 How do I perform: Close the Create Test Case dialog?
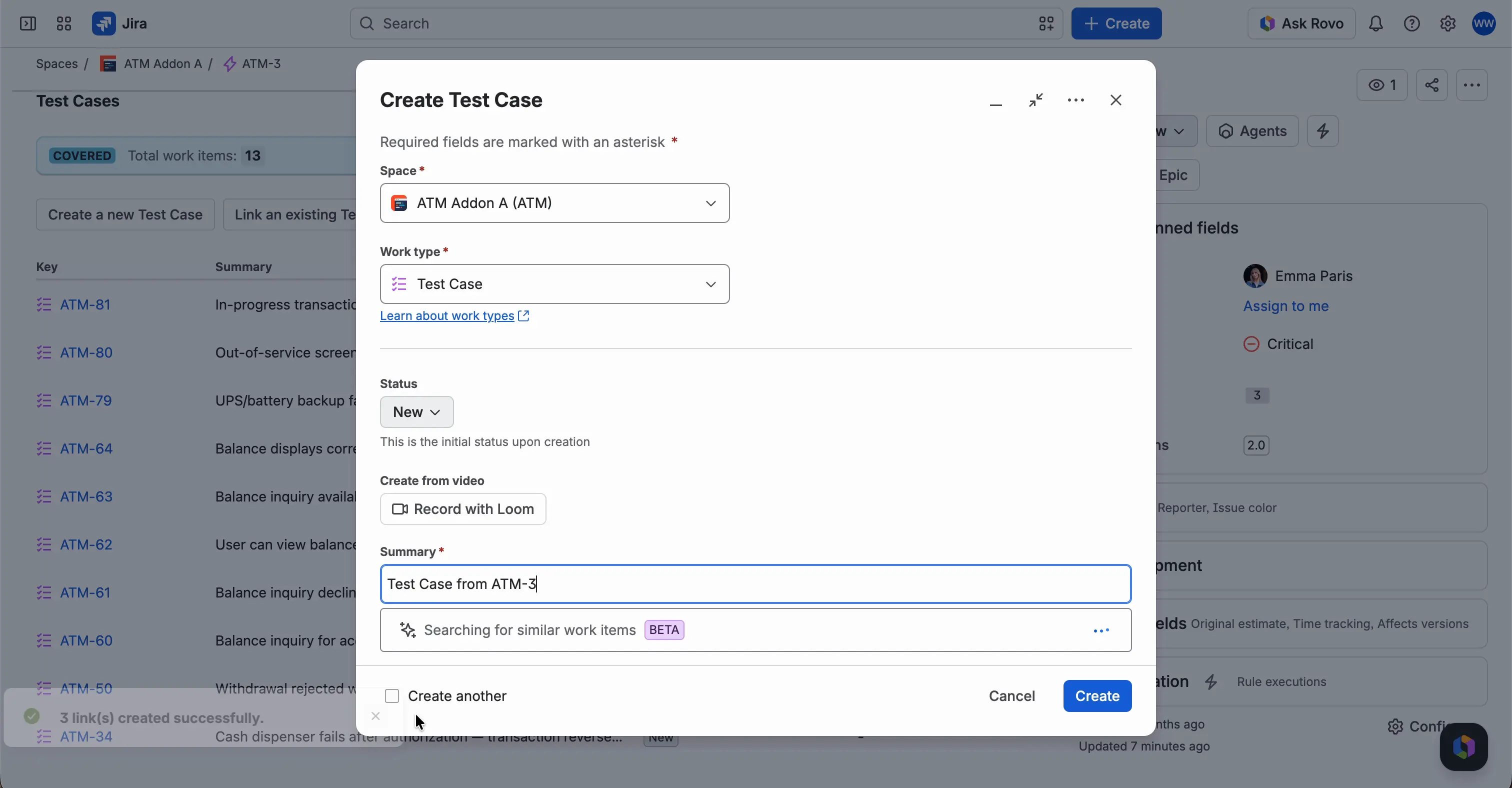(x=1115, y=100)
